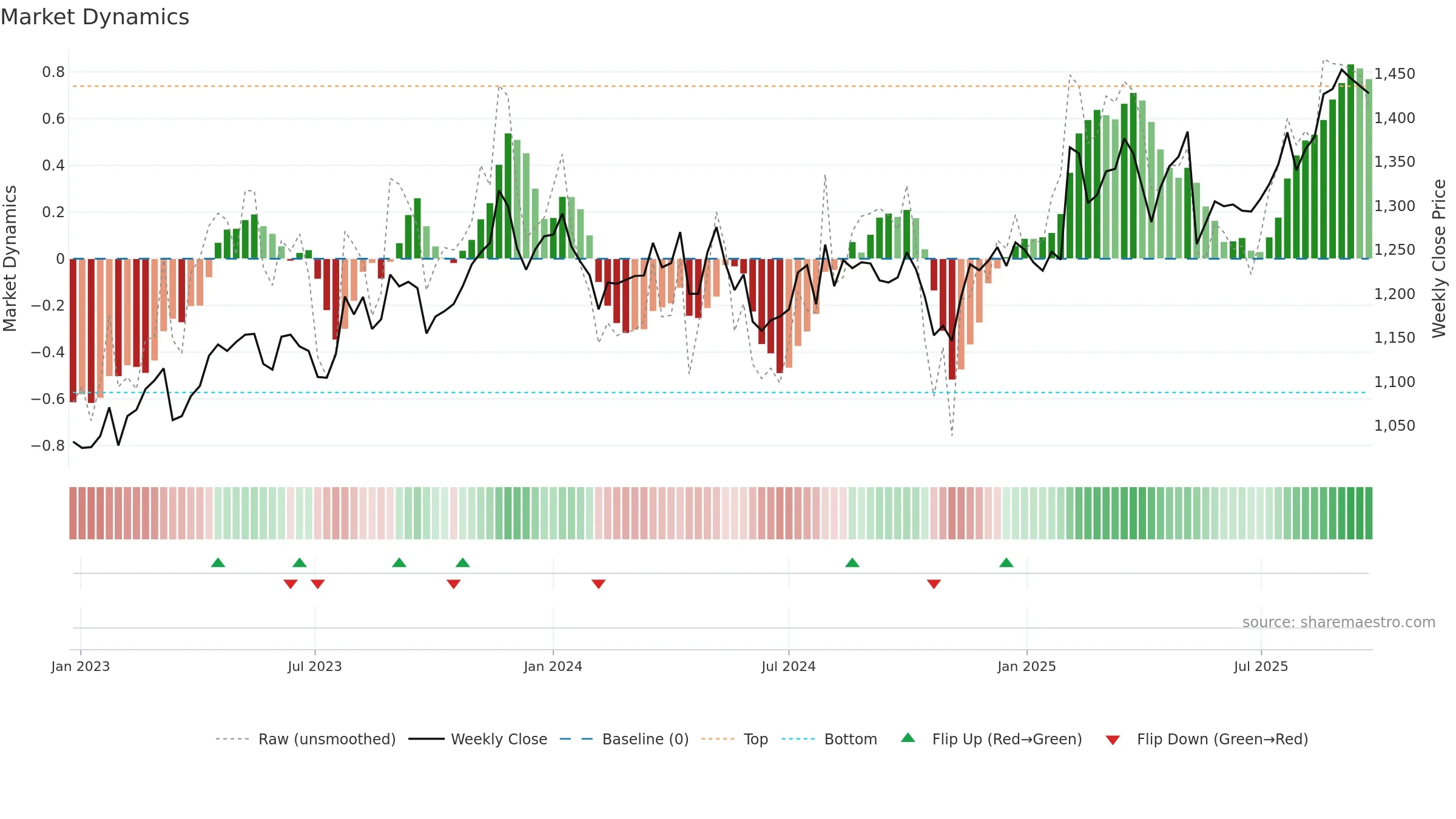1456x819 pixels.
Task: Click the Jul 2024 x-axis label
Action: pyautogui.click(x=789, y=666)
